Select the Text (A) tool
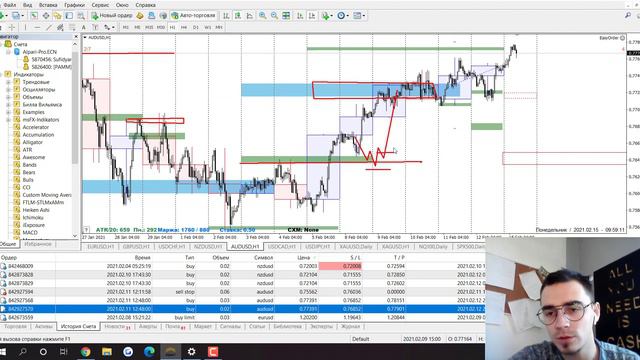Viewport: 640px width, 360px height. (84, 27)
